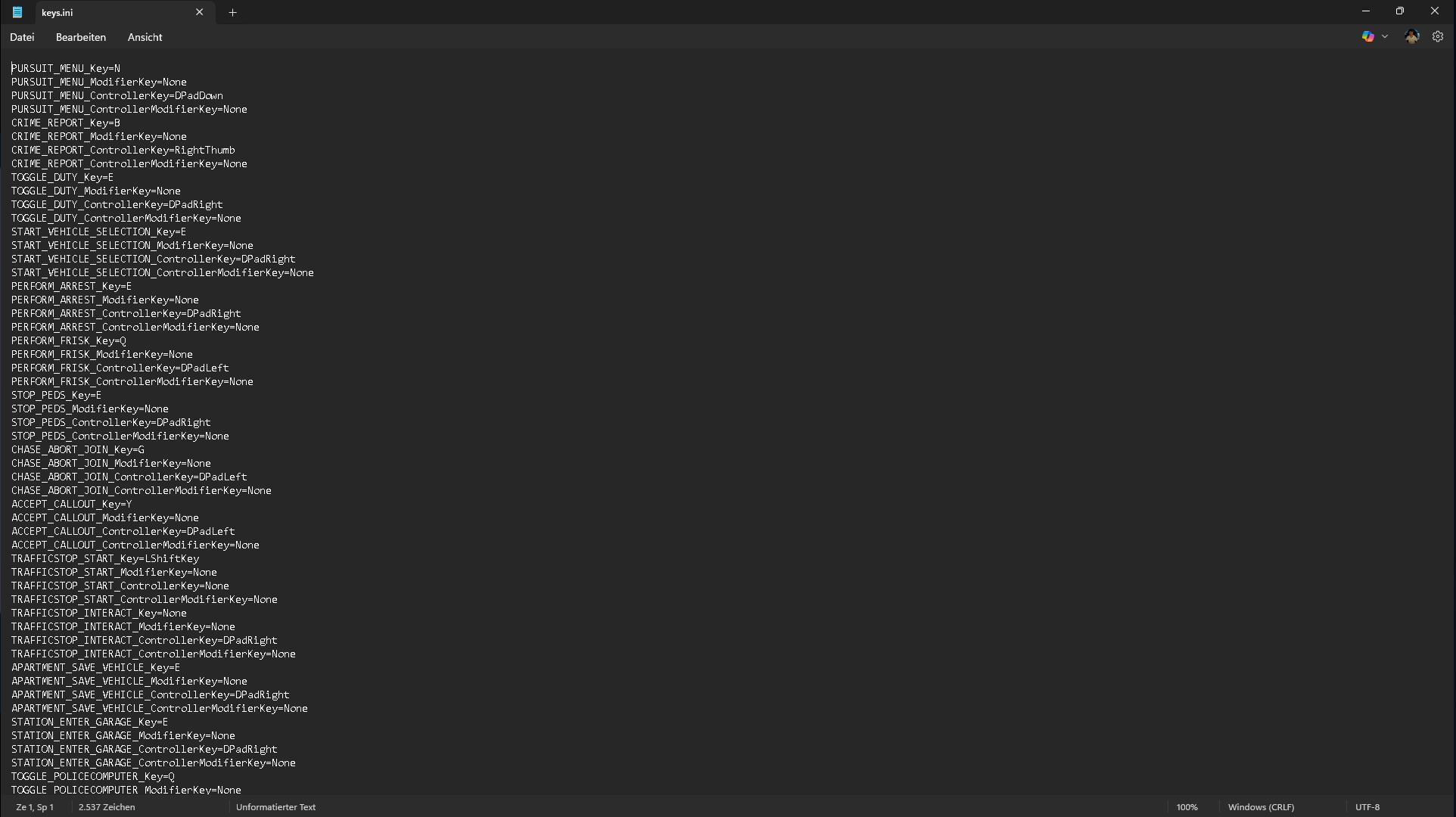Minimize the Notepad window

pyautogui.click(x=1366, y=11)
